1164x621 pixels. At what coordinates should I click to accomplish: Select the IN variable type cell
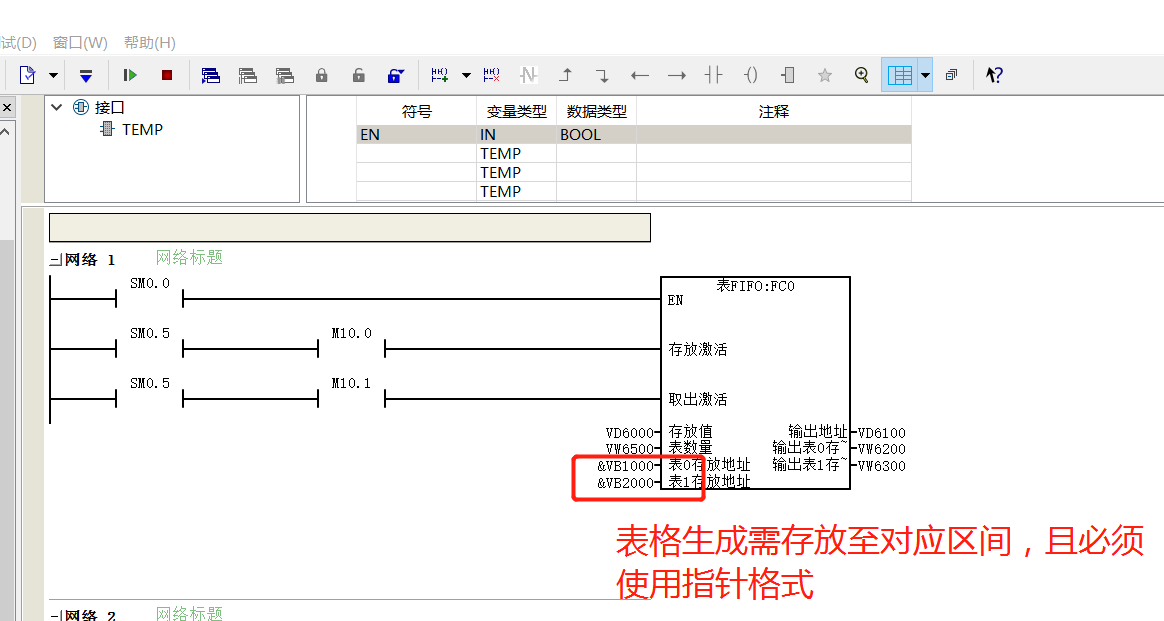click(x=517, y=135)
